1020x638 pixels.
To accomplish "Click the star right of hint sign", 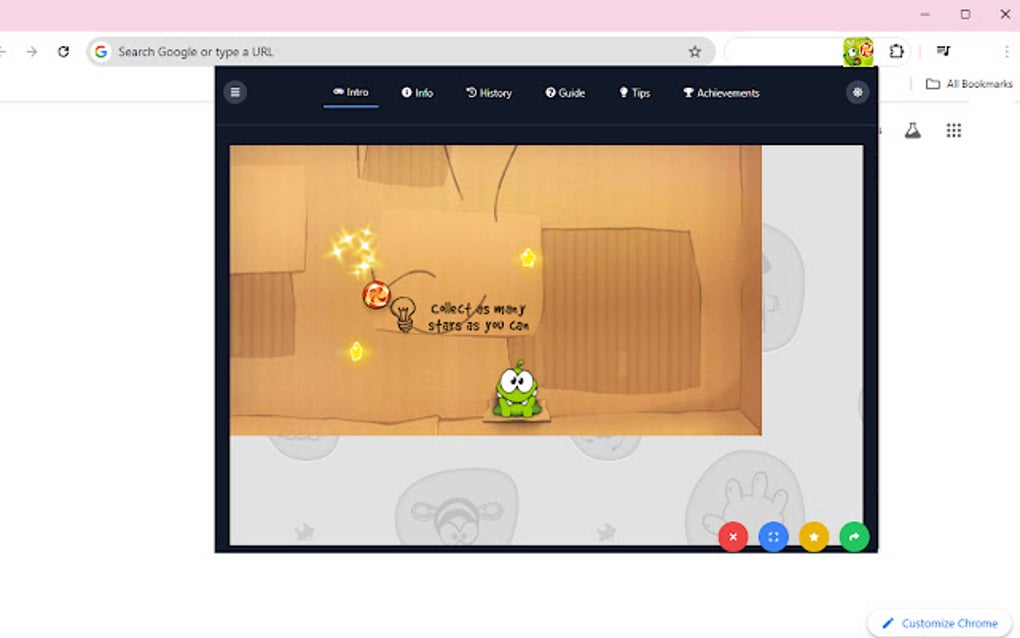I will [528, 258].
